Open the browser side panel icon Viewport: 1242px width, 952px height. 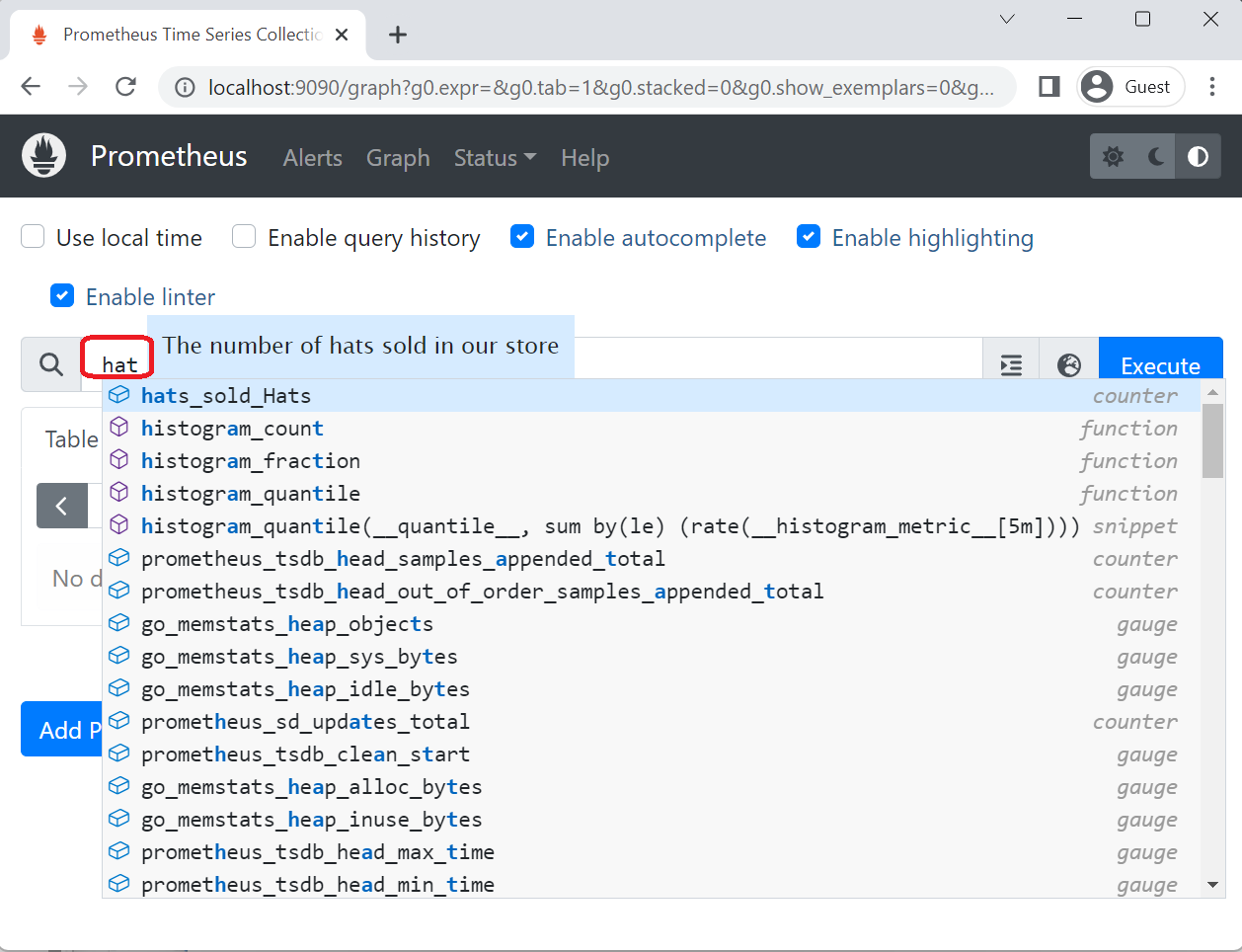point(1048,87)
